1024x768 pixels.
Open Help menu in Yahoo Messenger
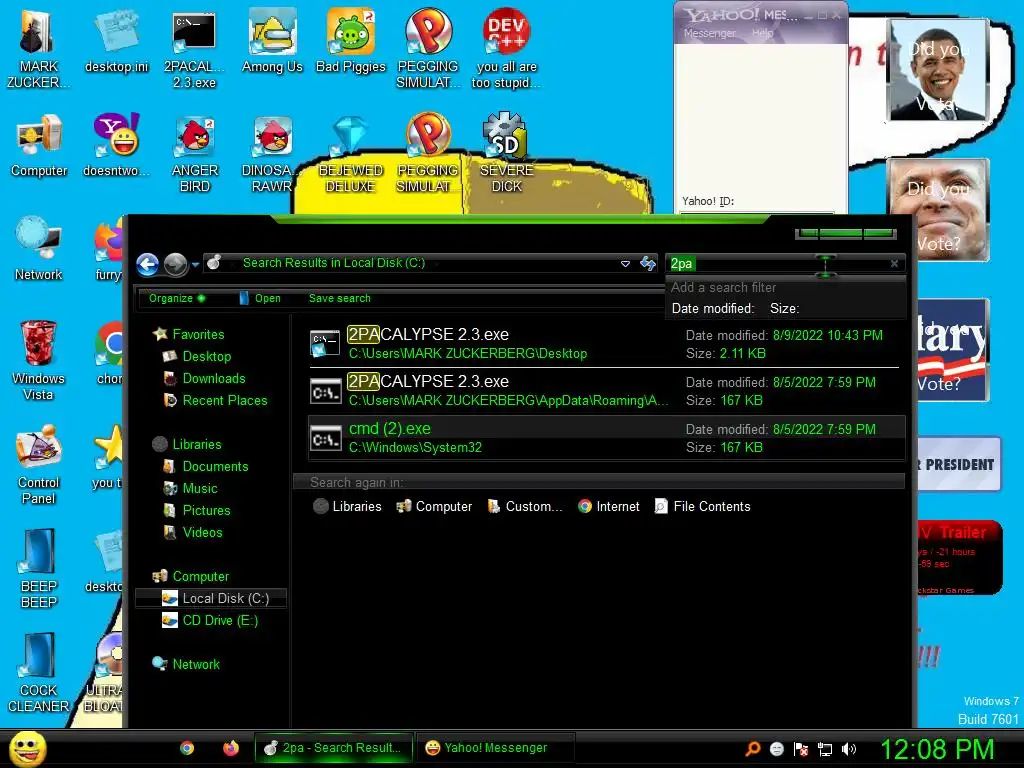point(762,33)
